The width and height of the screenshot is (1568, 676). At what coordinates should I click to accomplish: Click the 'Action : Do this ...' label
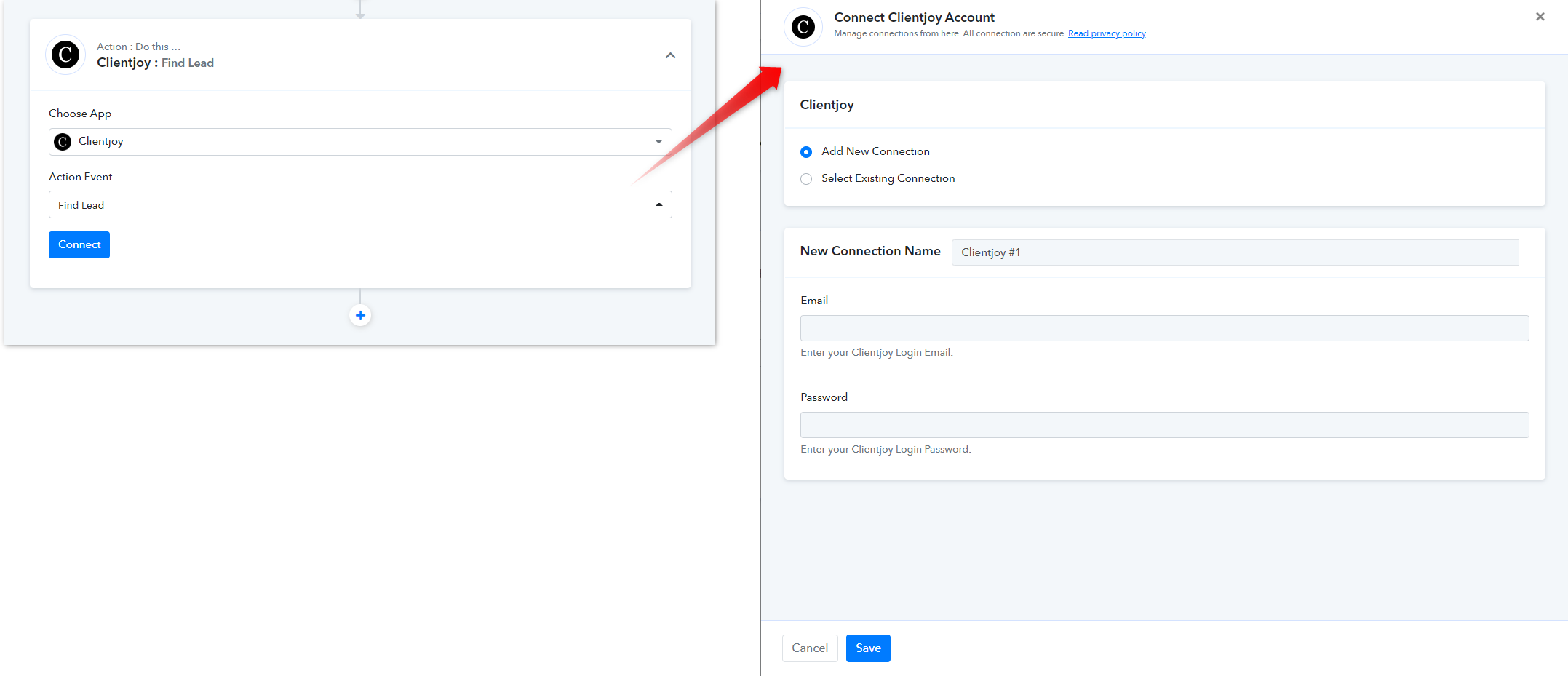(138, 47)
